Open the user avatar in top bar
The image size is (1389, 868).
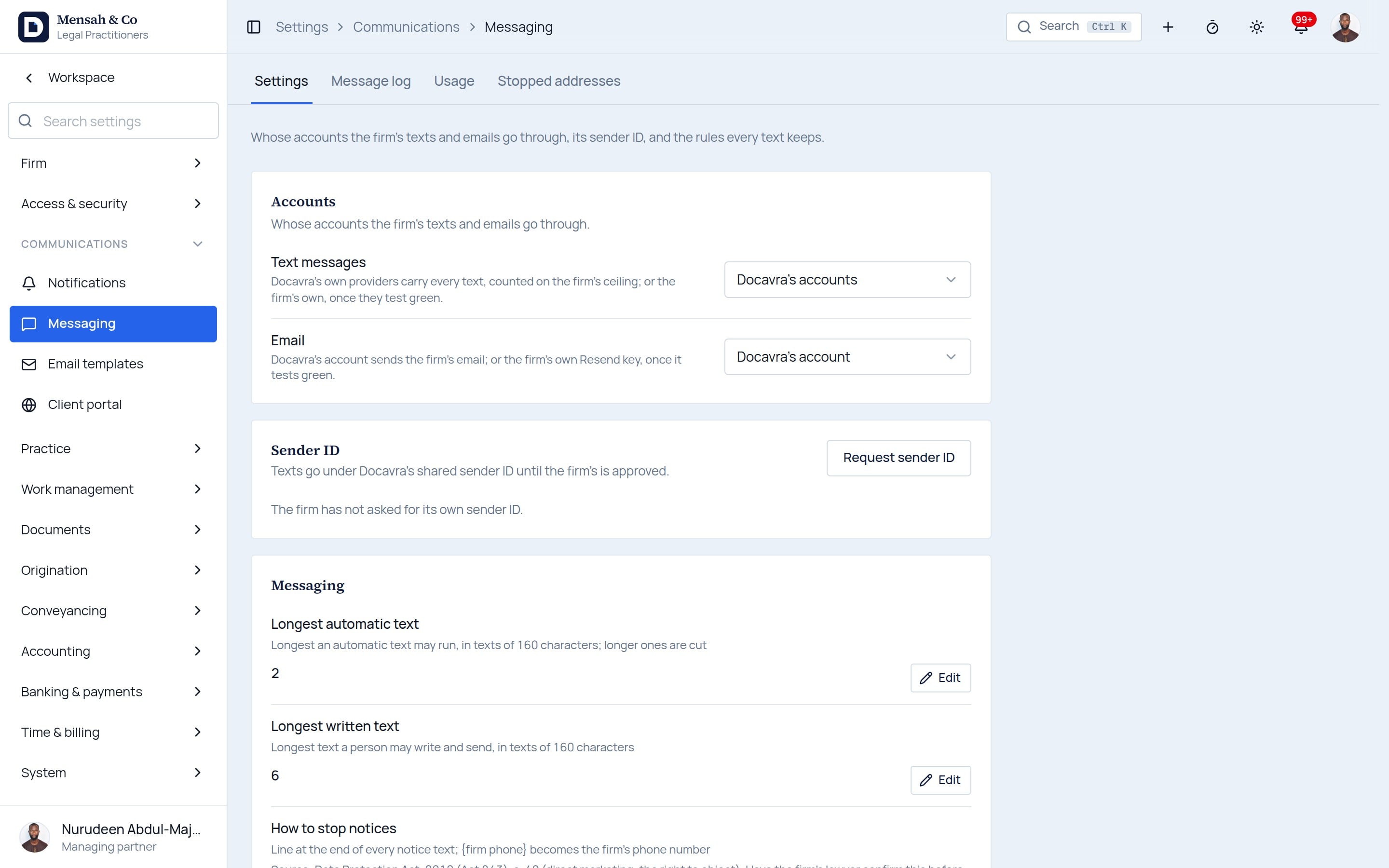pos(1345,27)
